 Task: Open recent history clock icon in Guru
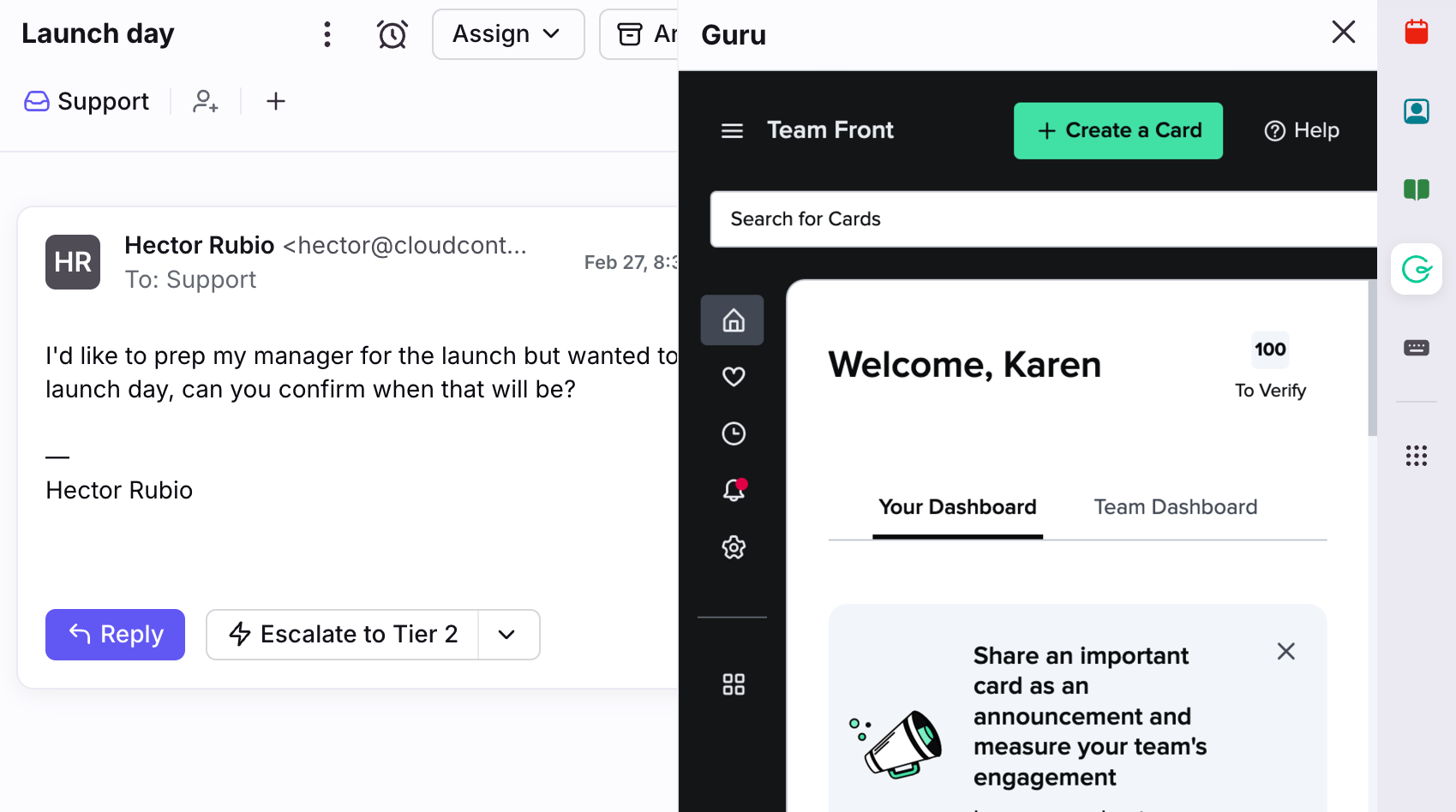733,433
